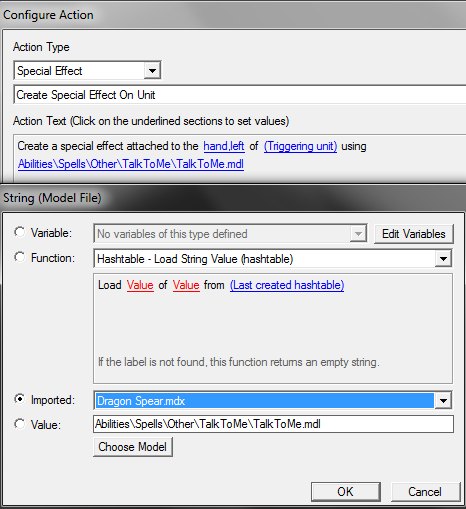Click the Value model path text field

[x=273, y=424]
